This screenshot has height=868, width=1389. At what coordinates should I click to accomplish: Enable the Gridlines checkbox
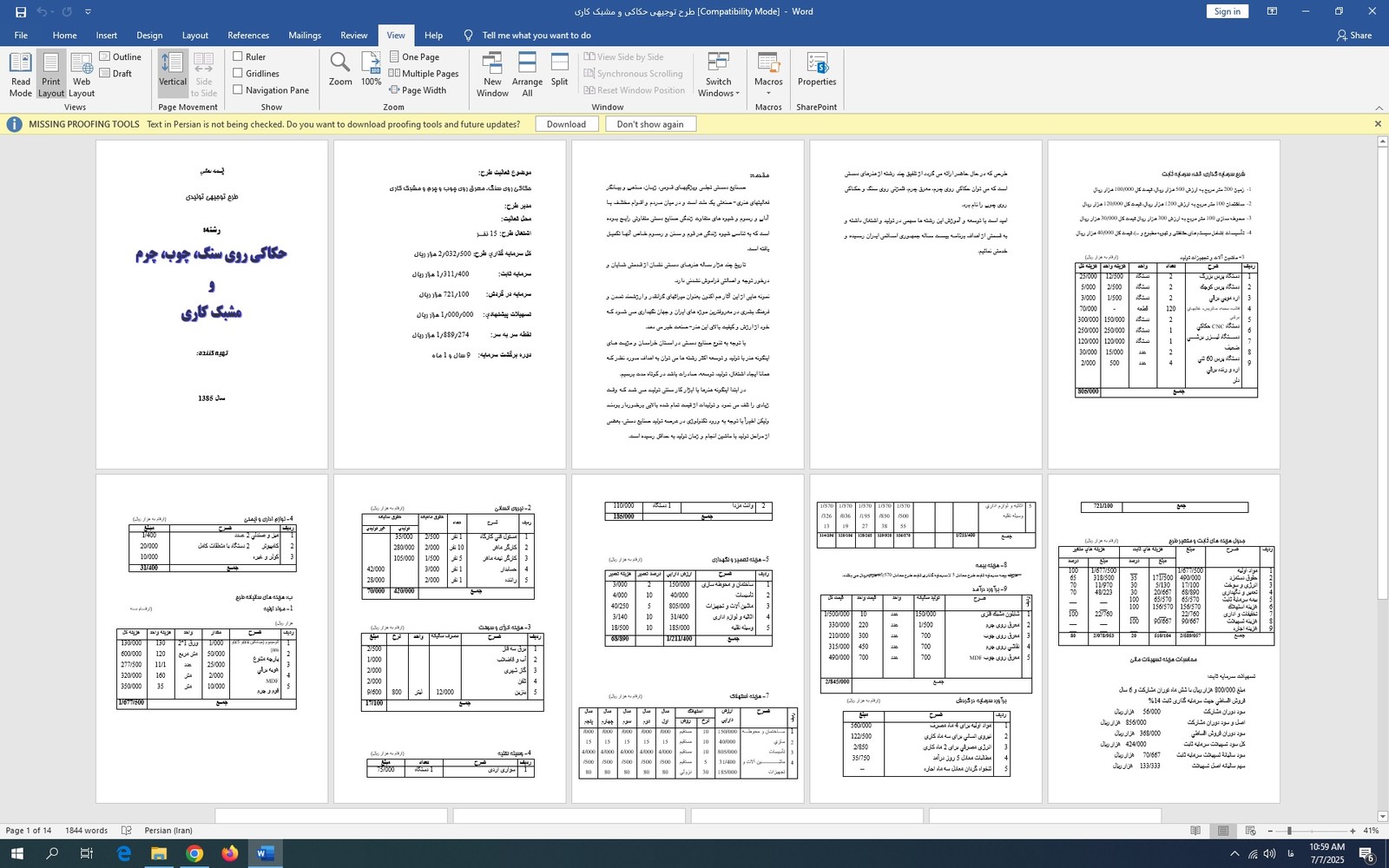[256, 74]
